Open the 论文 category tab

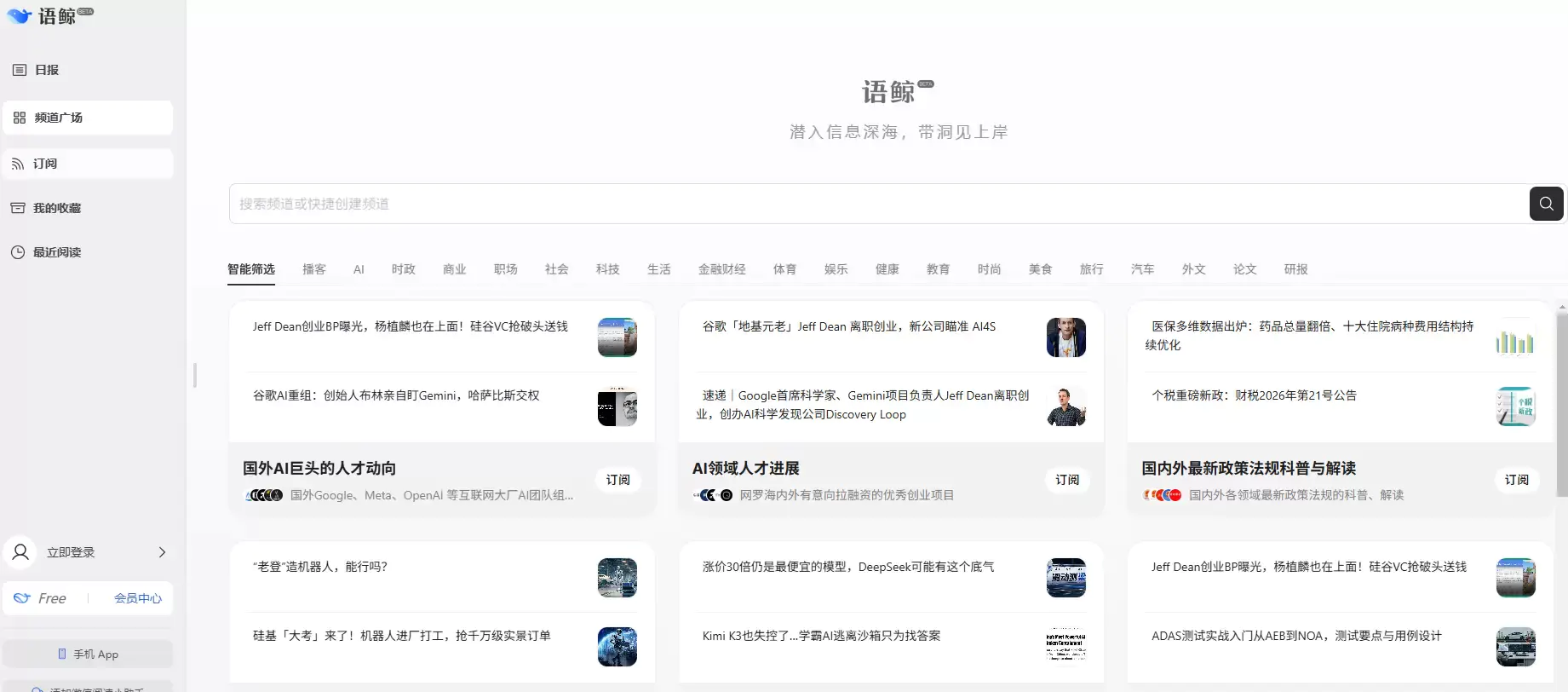[x=1245, y=269]
